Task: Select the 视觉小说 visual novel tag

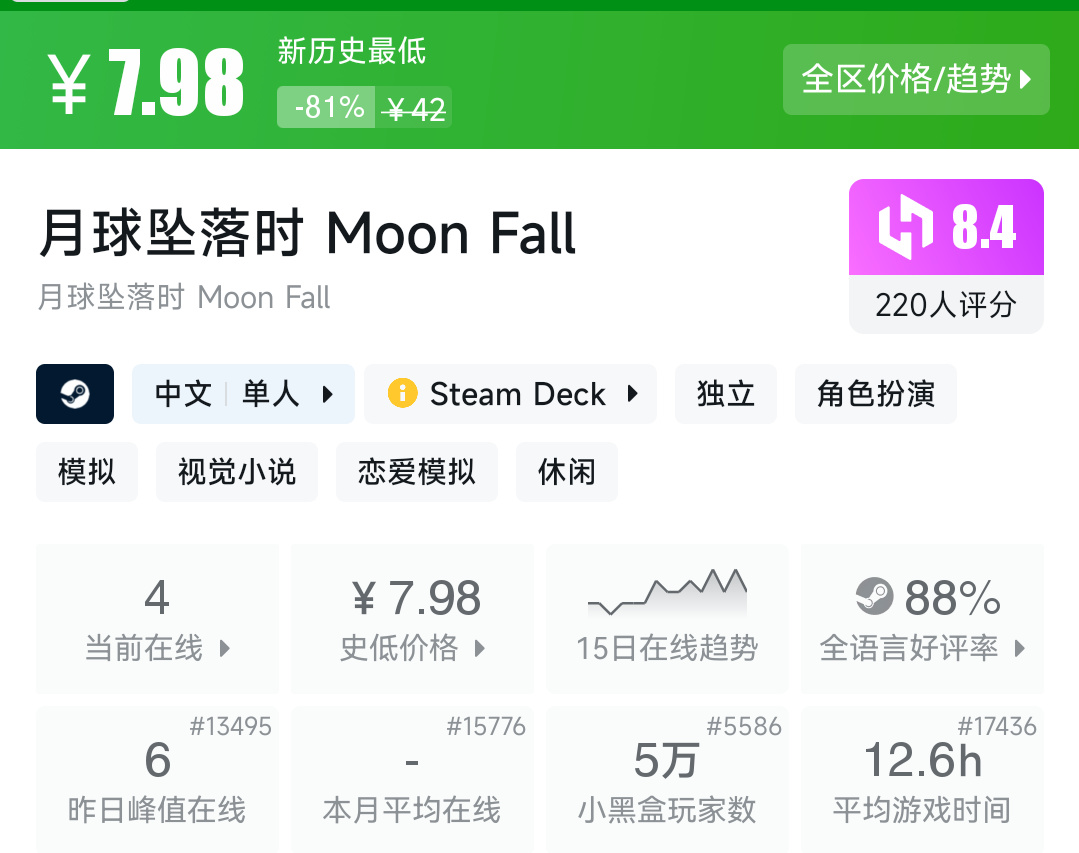Action: coord(237,472)
